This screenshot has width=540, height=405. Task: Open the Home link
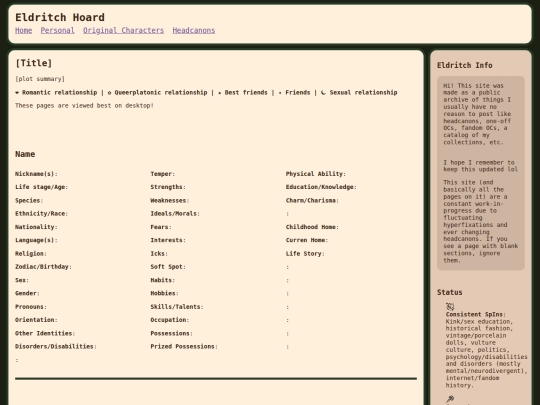[x=23, y=30]
